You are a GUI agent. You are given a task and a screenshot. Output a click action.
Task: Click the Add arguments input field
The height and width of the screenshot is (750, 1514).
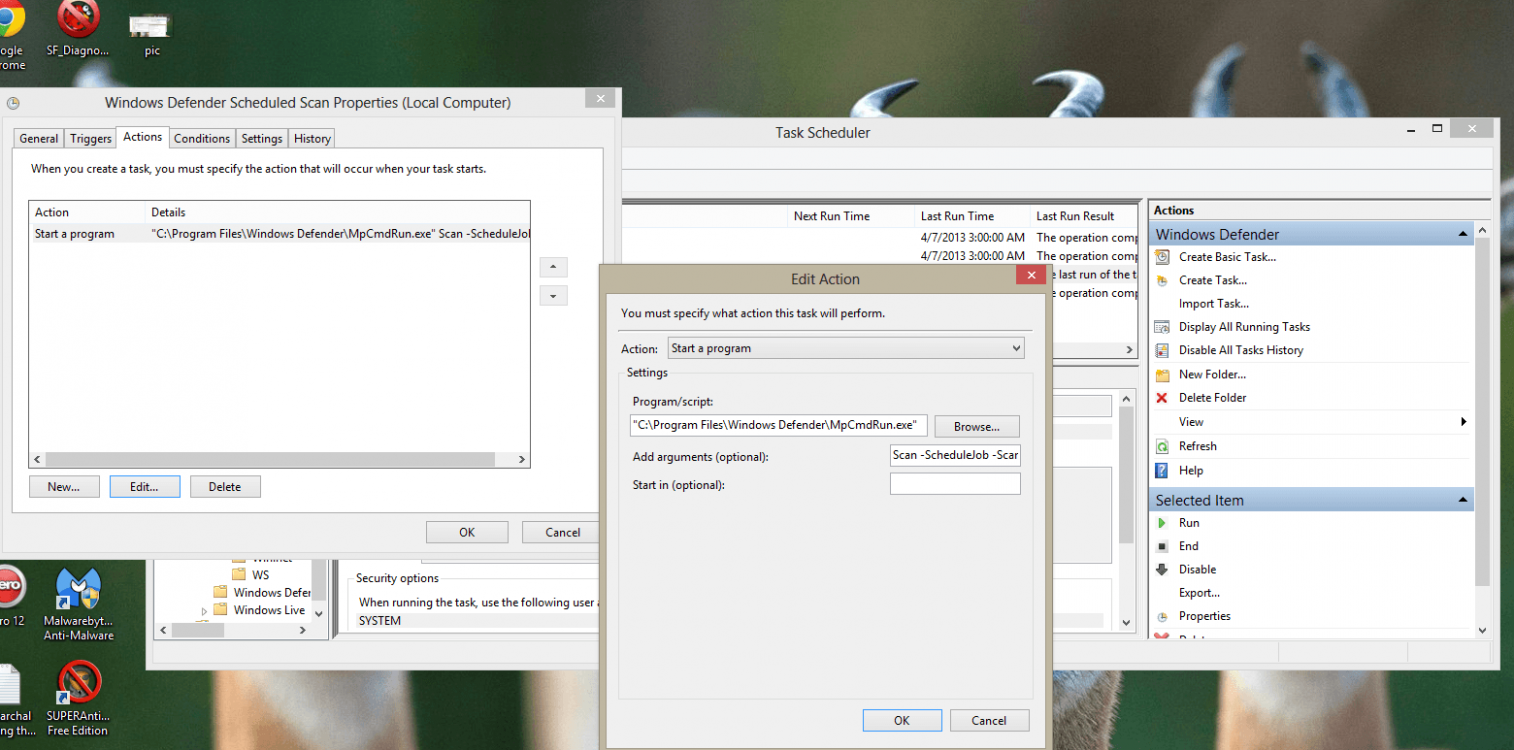coord(955,455)
